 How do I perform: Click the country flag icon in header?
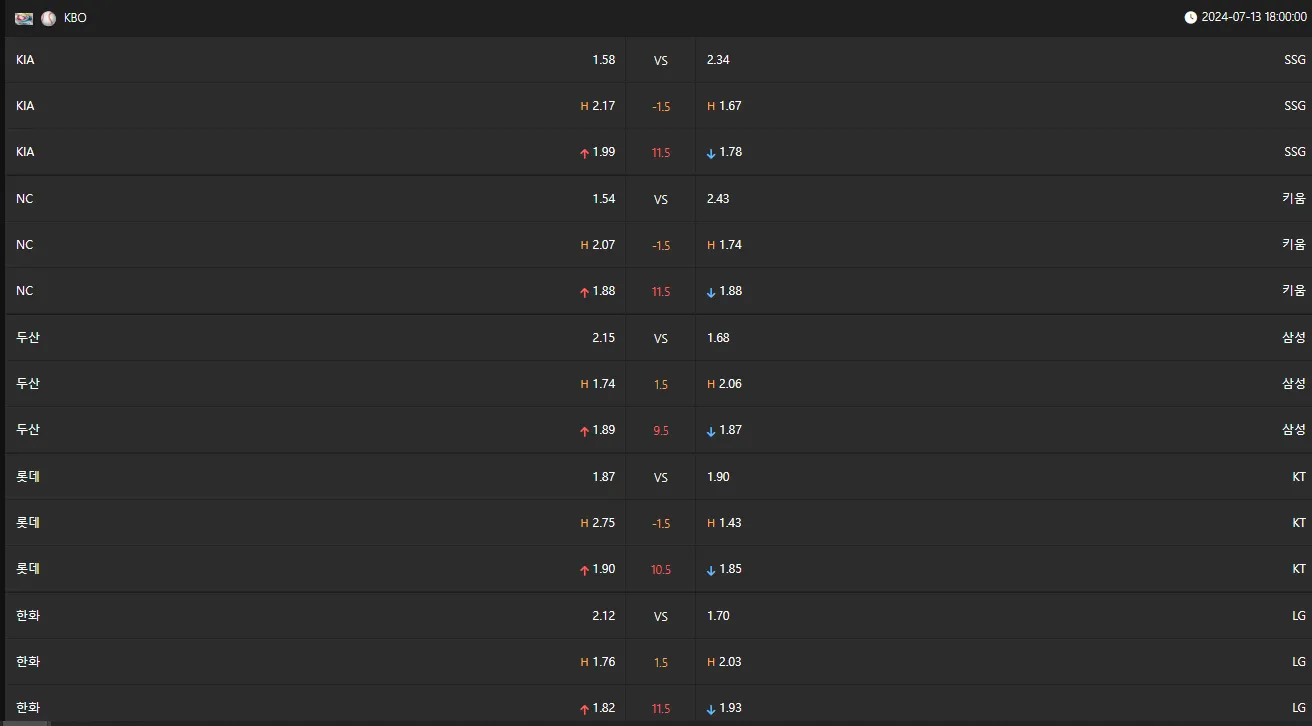coord(24,18)
